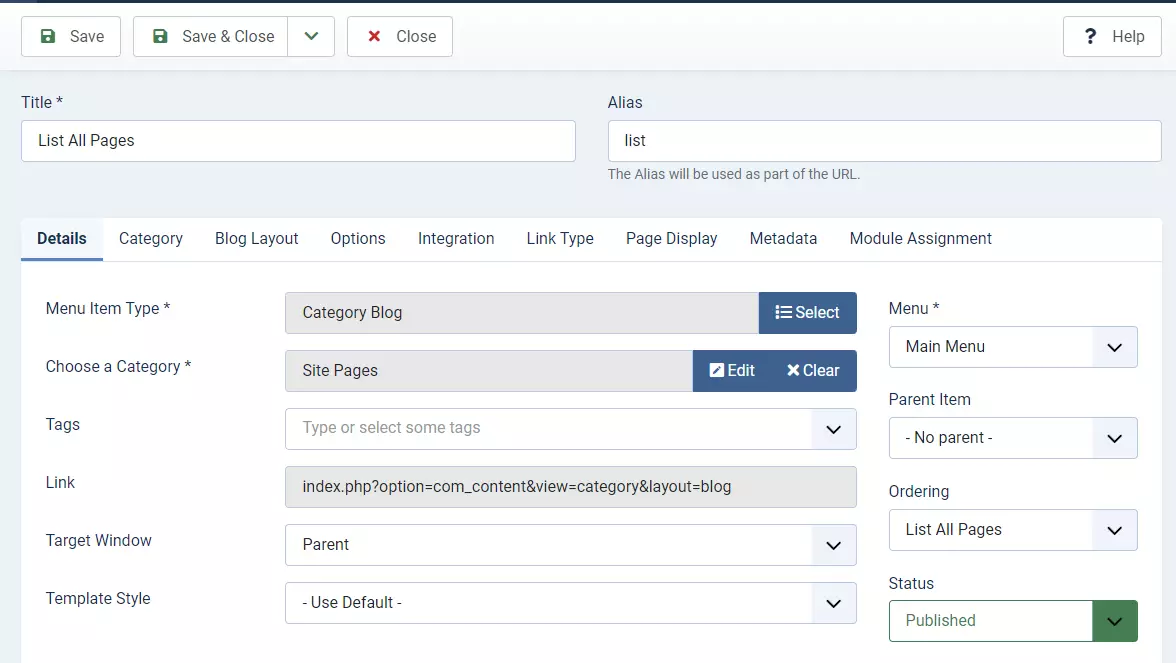
Task: Open the Options tab
Action: point(358,238)
